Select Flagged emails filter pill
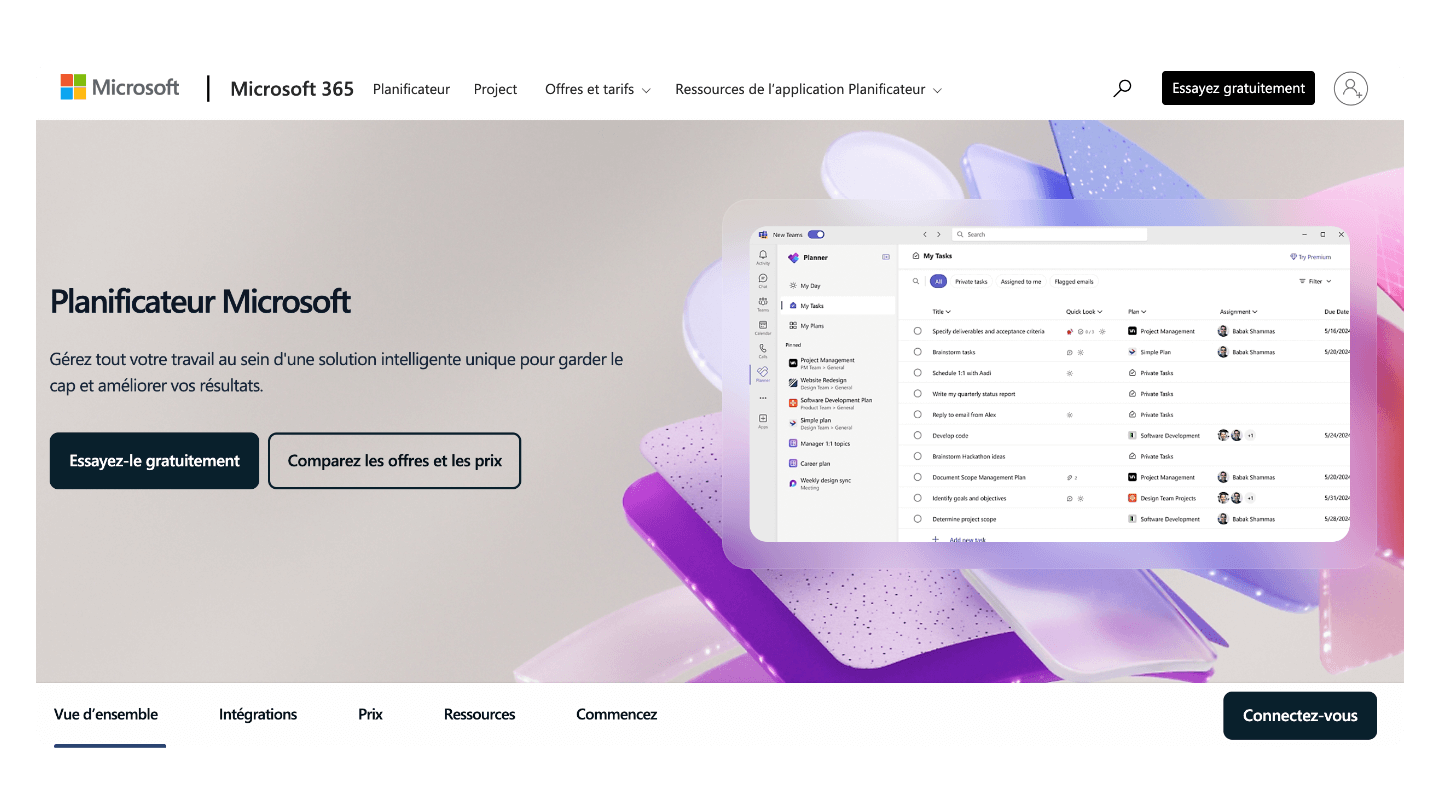Viewport: 1440px width, 810px height. click(1074, 282)
